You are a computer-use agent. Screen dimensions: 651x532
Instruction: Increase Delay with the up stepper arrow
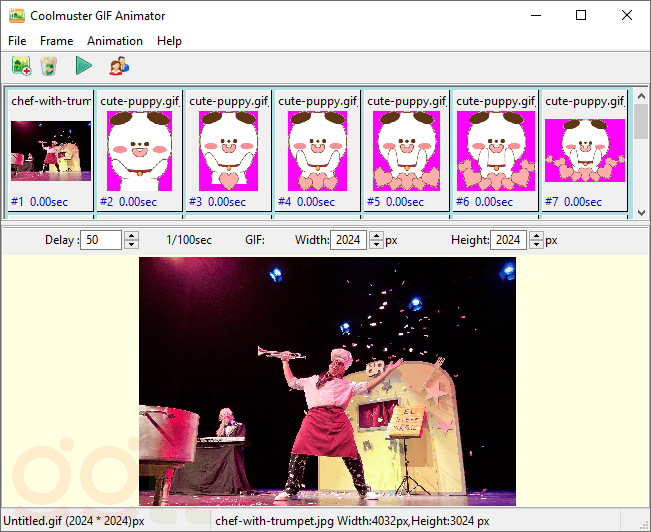[x=131, y=236]
